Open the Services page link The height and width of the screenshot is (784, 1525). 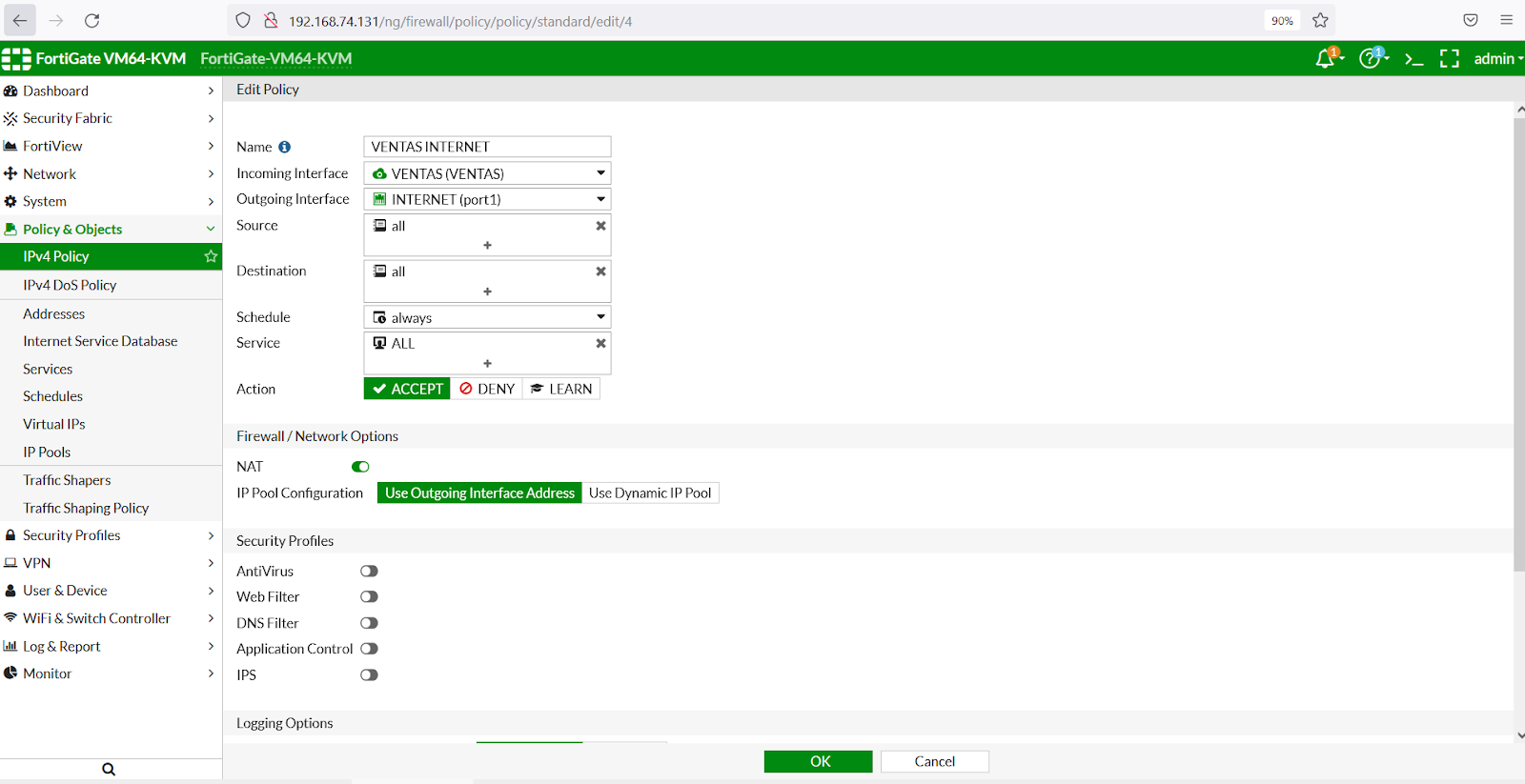tap(48, 369)
